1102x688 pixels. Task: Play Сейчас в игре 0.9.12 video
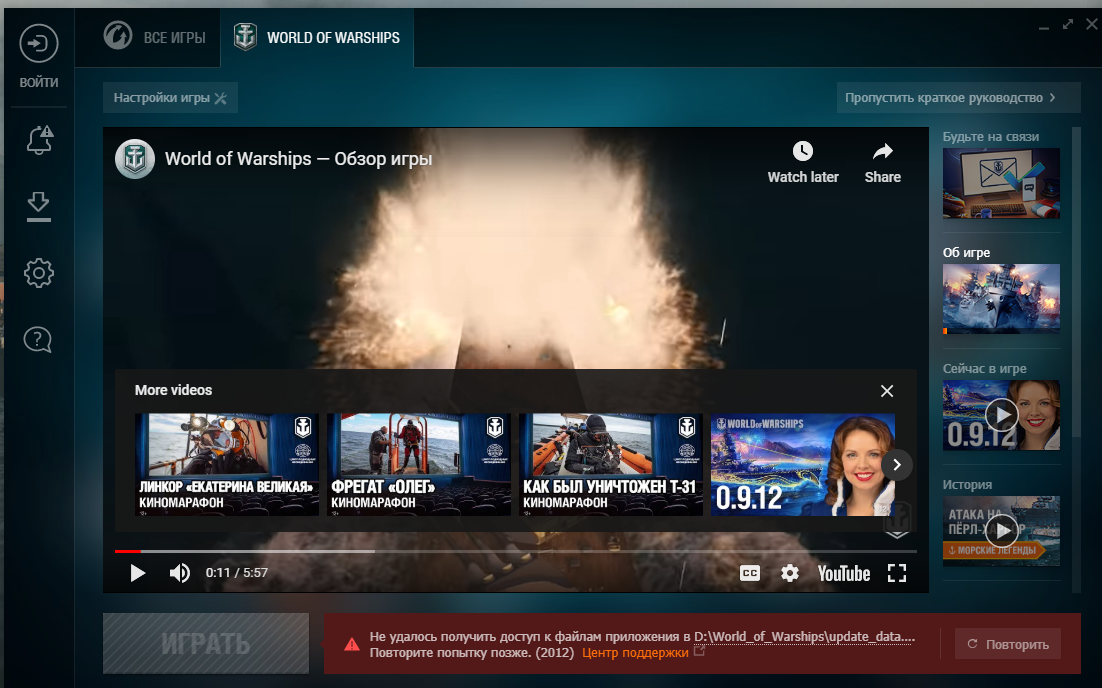pyautogui.click(x=1001, y=415)
